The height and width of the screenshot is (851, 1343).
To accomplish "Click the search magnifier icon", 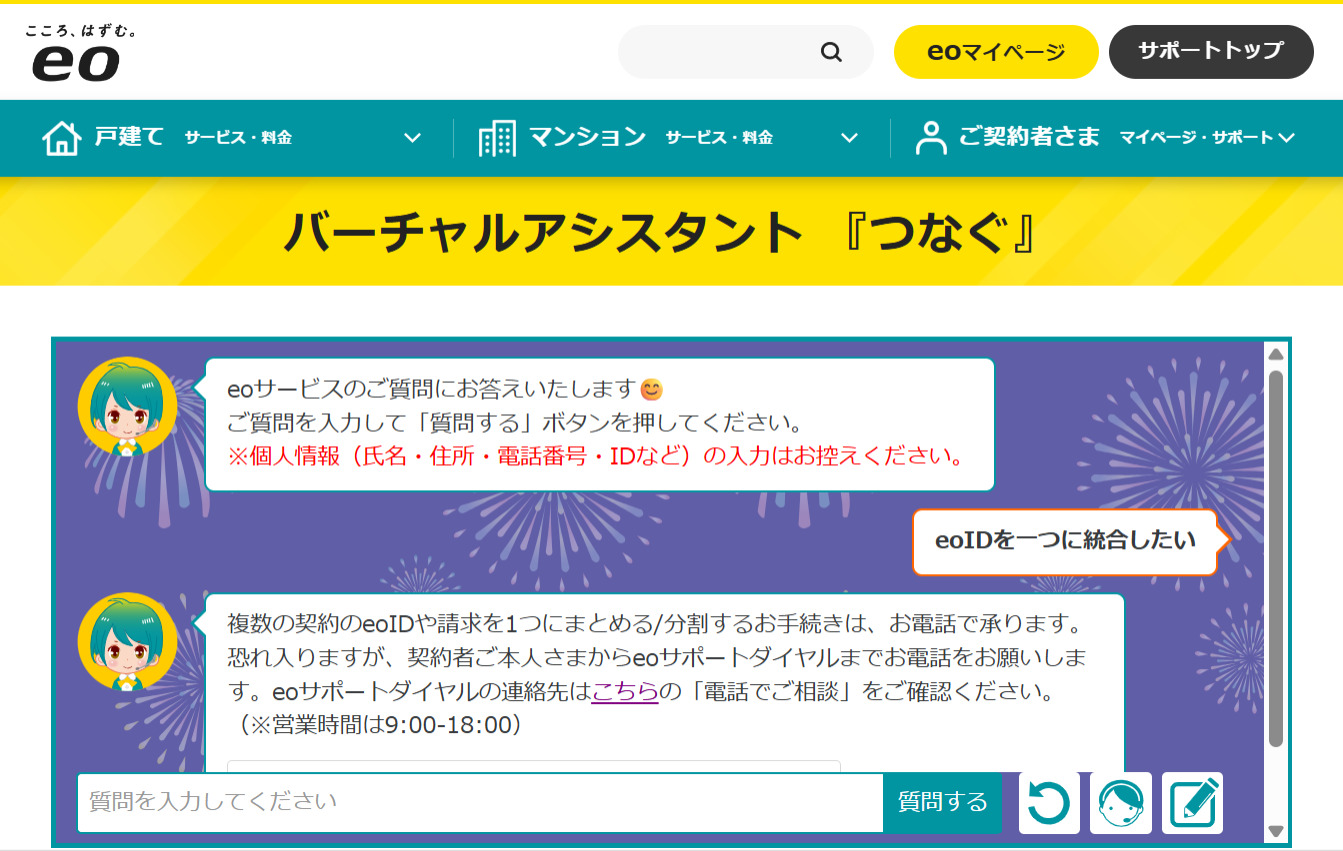I will [x=831, y=52].
